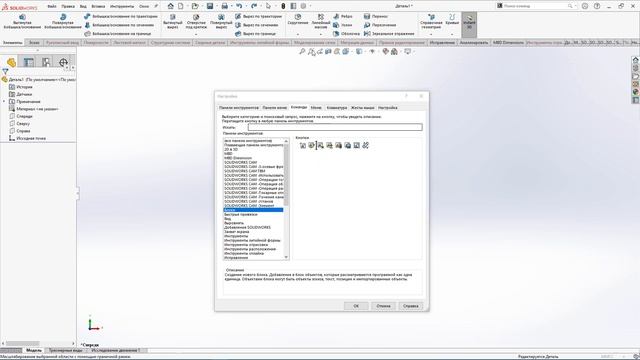
Task: Select Boundary Boss/Base (Бобышка на границе)
Action: point(118,34)
